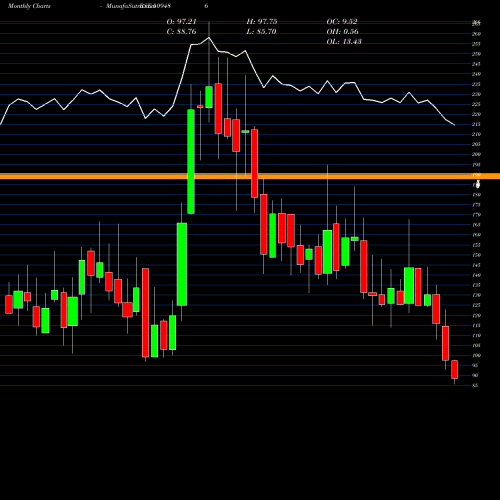Click the 260 price axis label

476,34
